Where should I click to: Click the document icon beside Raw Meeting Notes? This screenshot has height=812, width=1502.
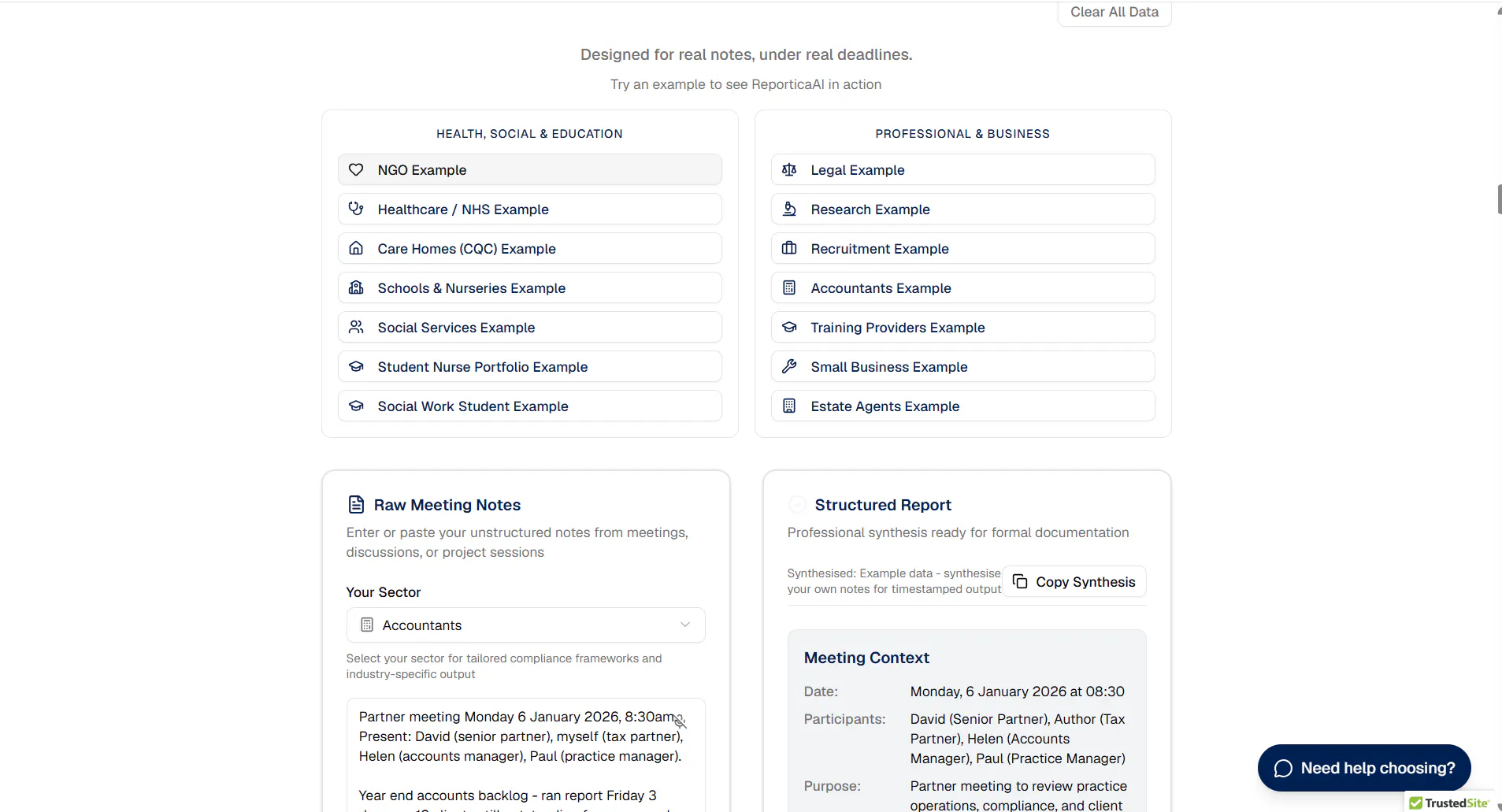click(x=356, y=504)
